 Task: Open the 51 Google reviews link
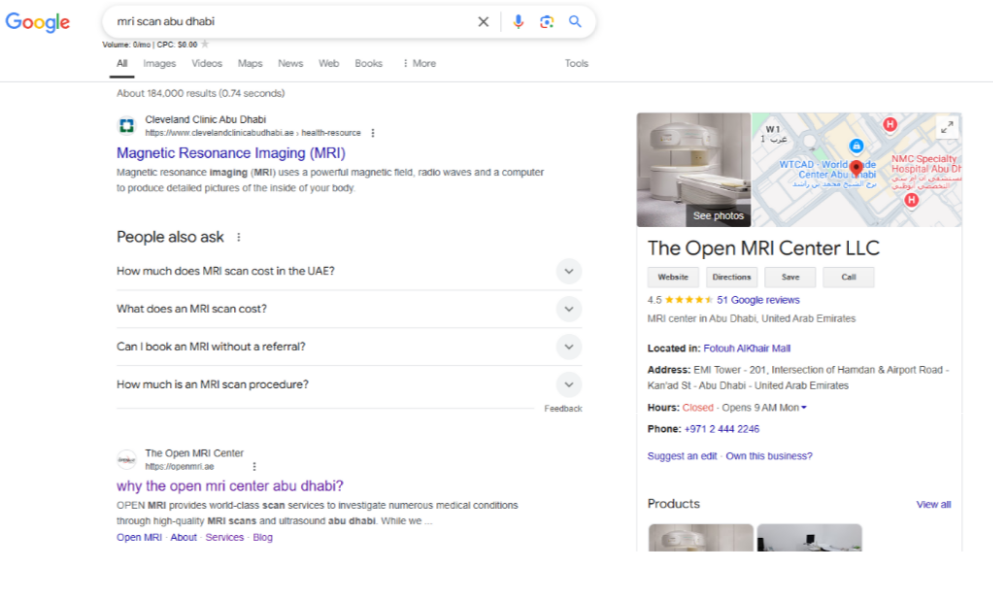coord(758,300)
